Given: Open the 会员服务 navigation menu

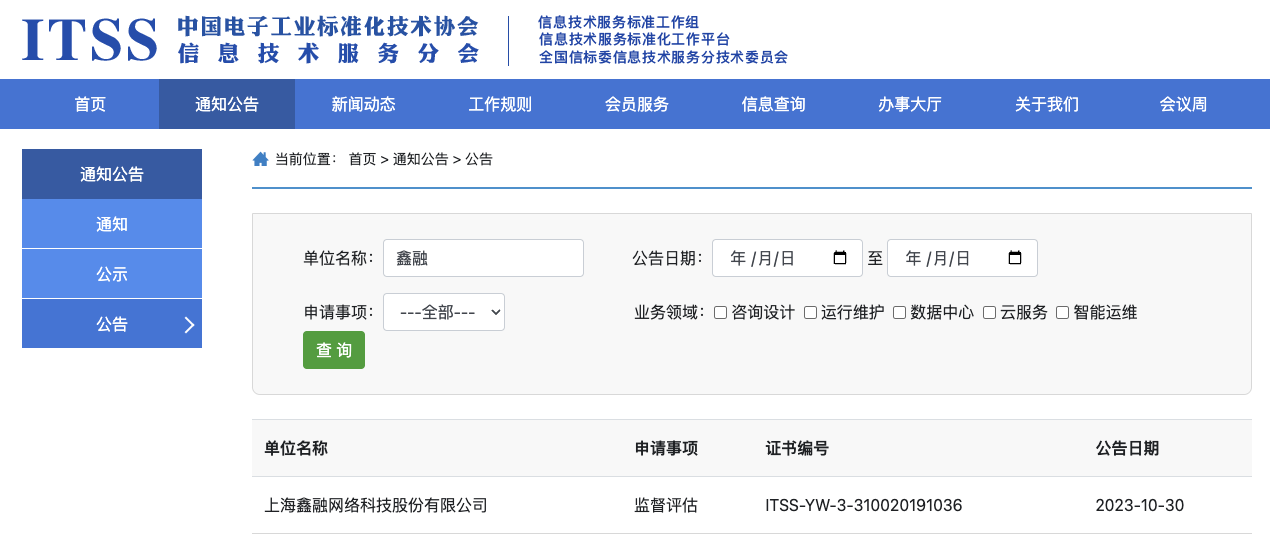Looking at the screenshot, I should (636, 104).
